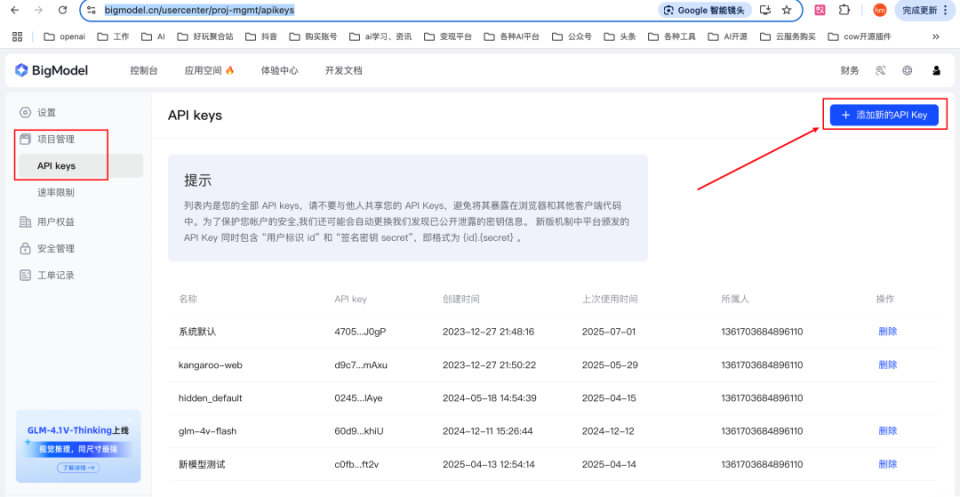Open the 工作 bookmark folder

click(113, 37)
